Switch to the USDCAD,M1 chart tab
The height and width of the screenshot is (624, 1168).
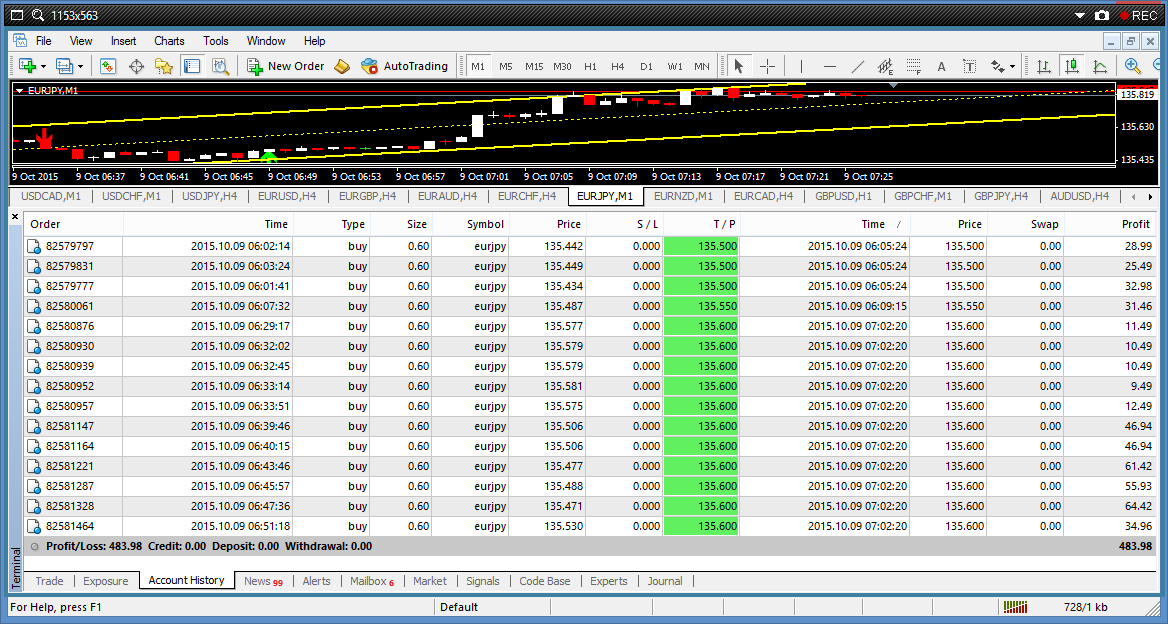(51, 196)
